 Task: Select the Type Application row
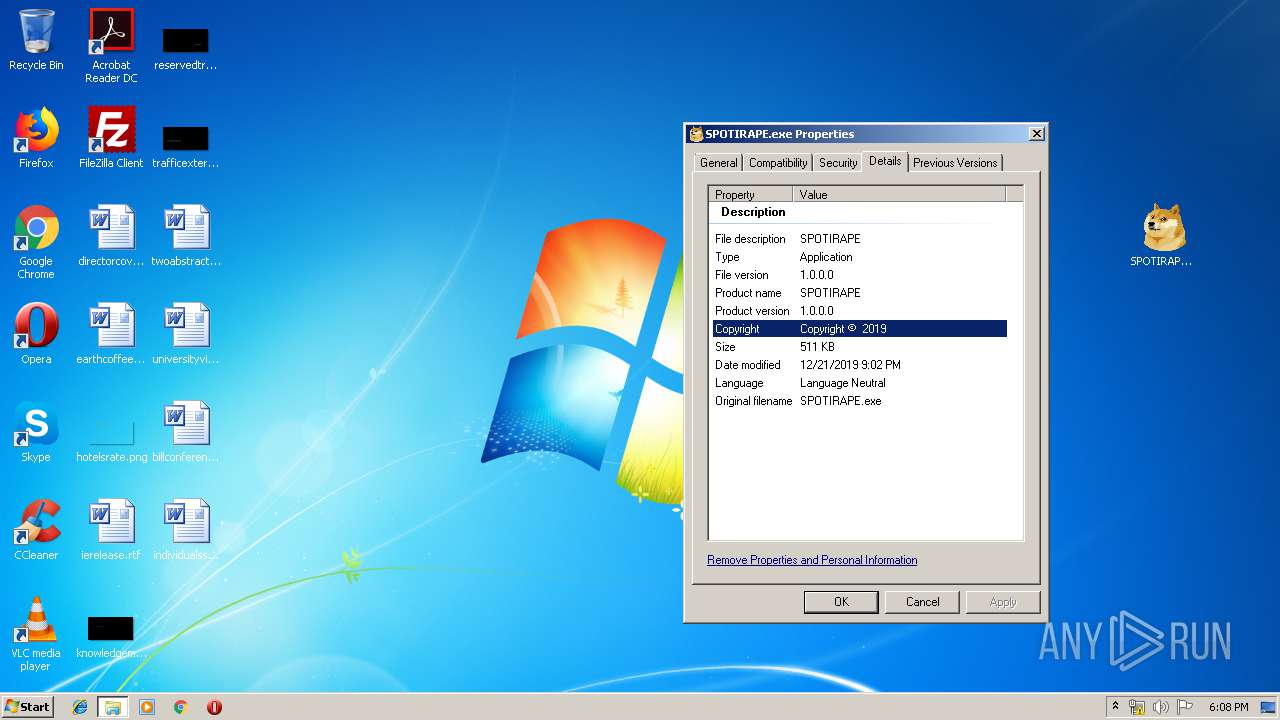point(860,257)
